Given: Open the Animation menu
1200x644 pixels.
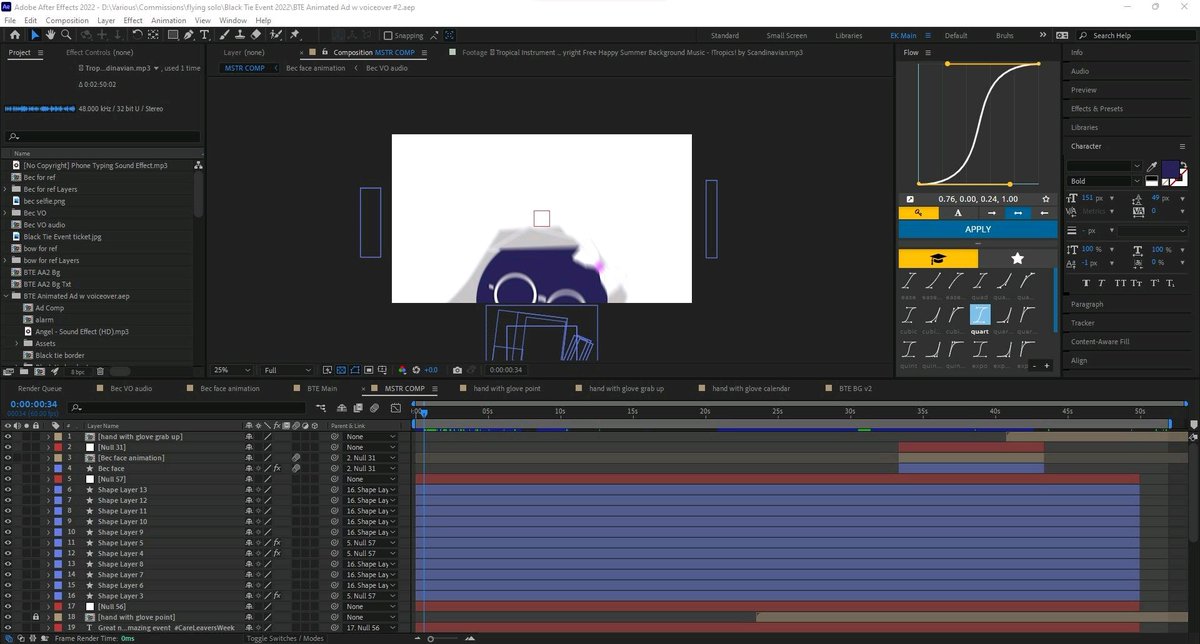Looking at the screenshot, I should [x=168, y=20].
